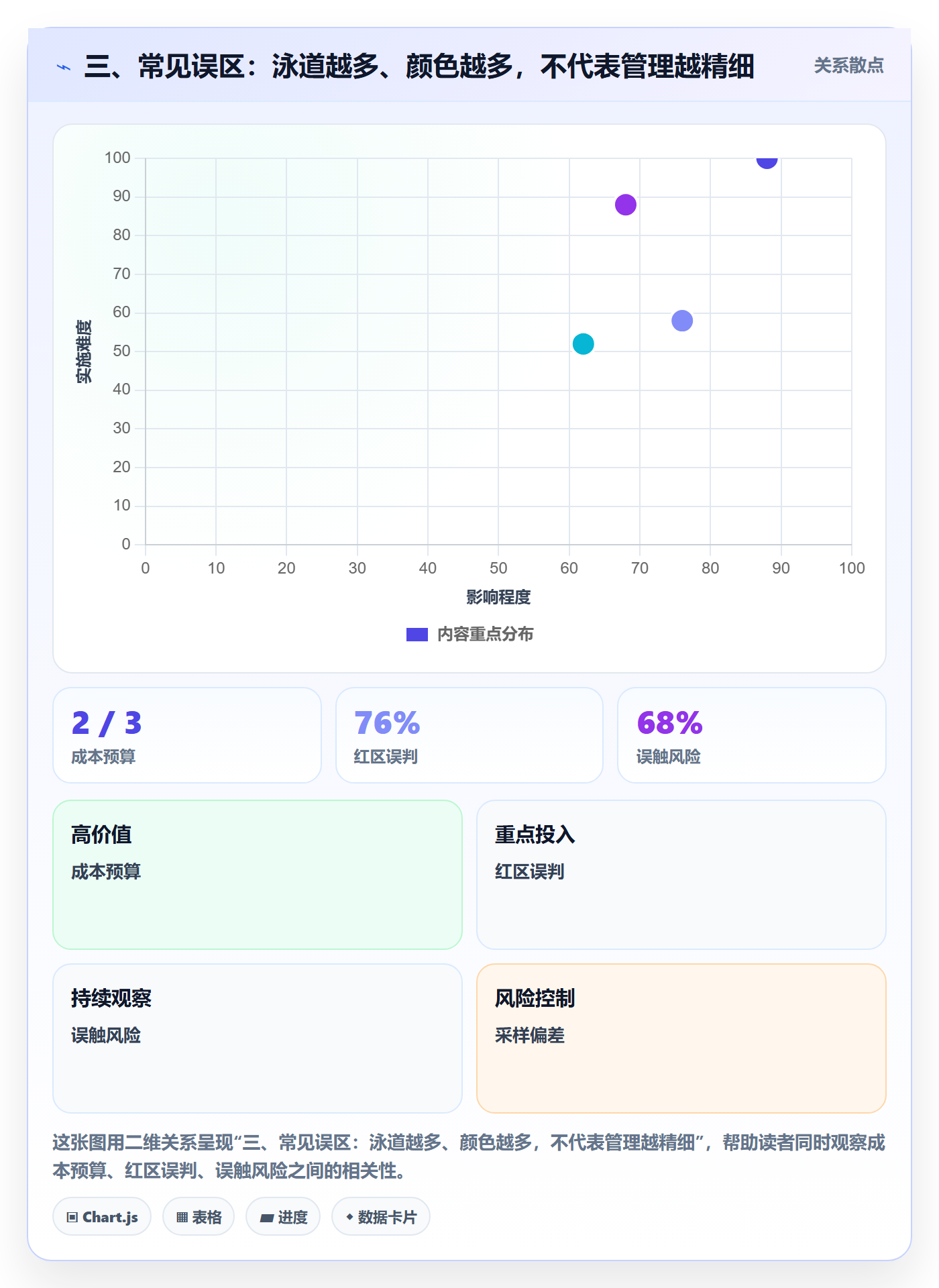
Task: Open the 76% 红区误判 stat card
Action: point(469,735)
